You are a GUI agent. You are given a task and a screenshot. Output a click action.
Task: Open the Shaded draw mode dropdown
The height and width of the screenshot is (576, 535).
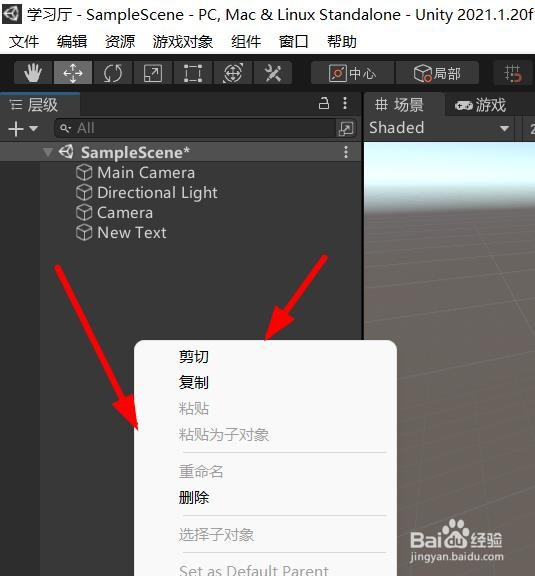click(x=439, y=128)
